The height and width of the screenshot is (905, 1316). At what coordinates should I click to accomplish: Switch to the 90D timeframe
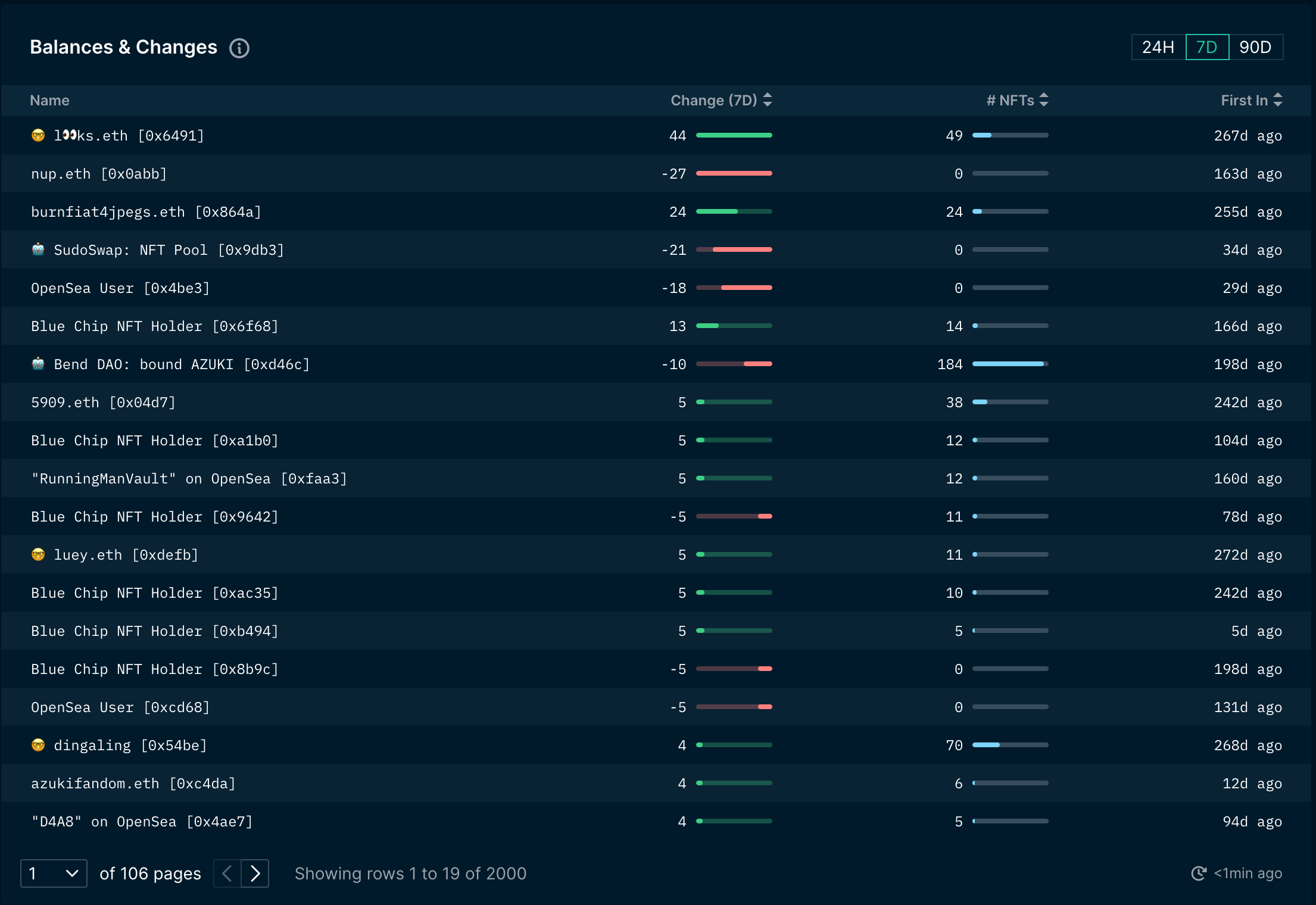click(x=1256, y=47)
